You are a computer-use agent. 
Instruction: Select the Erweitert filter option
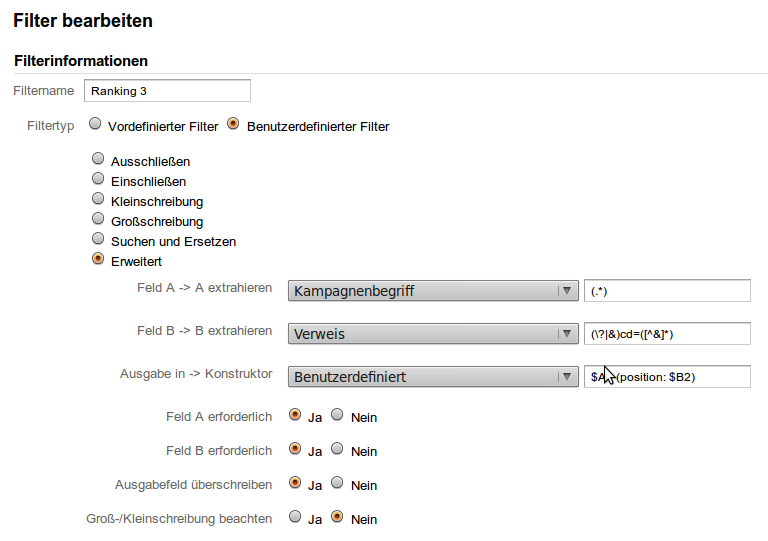pyautogui.click(x=98, y=259)
